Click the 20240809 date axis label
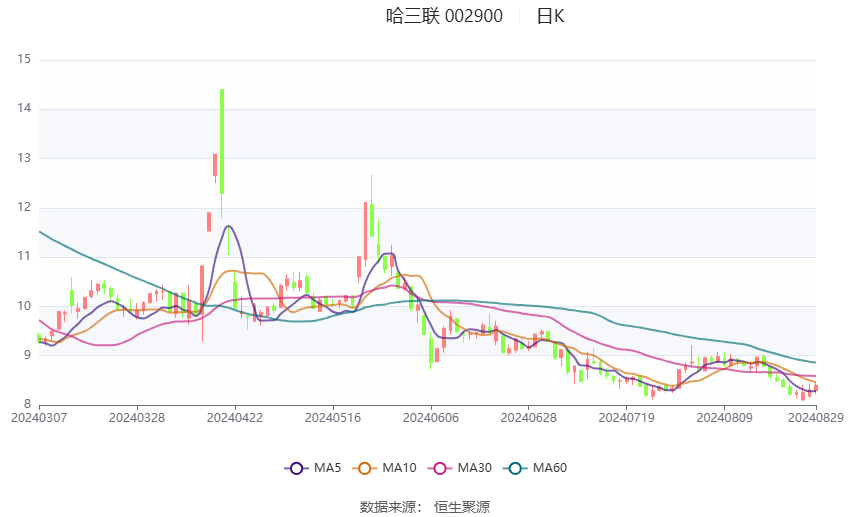850x517 pixels. pyautogui.click(x=724, y=418)
